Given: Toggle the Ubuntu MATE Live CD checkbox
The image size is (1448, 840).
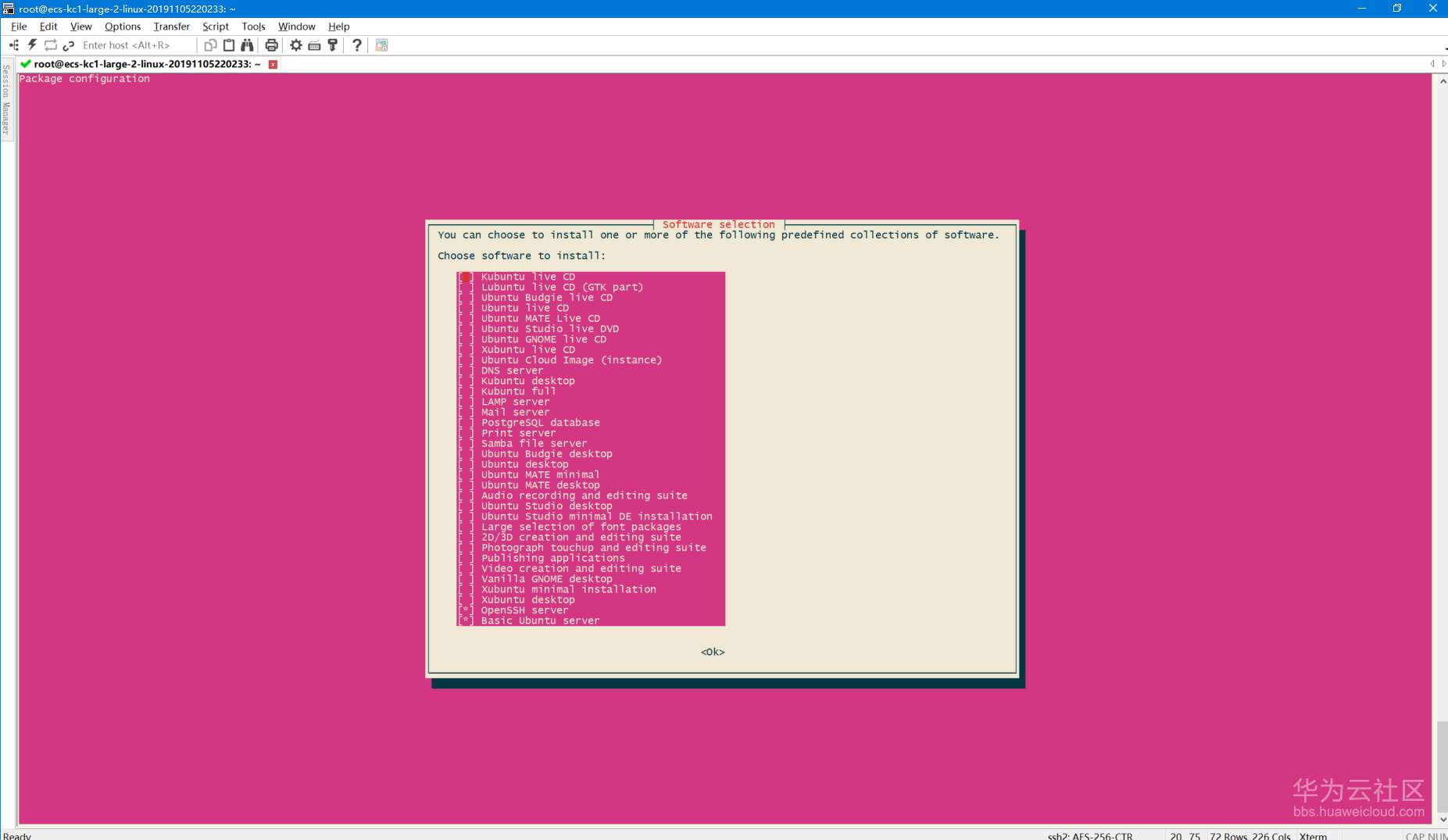Looking at the screenshot, I should 466,319.
